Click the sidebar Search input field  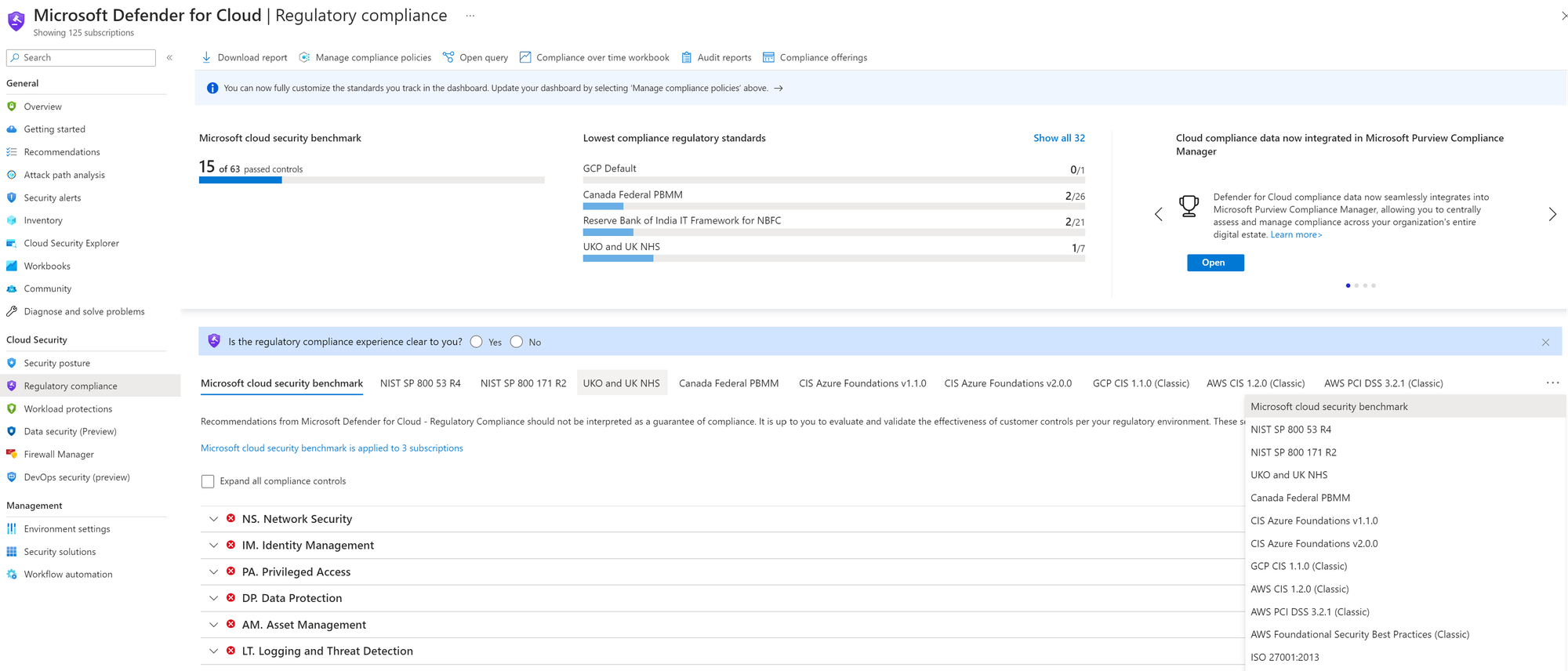[x=81, y=58]
